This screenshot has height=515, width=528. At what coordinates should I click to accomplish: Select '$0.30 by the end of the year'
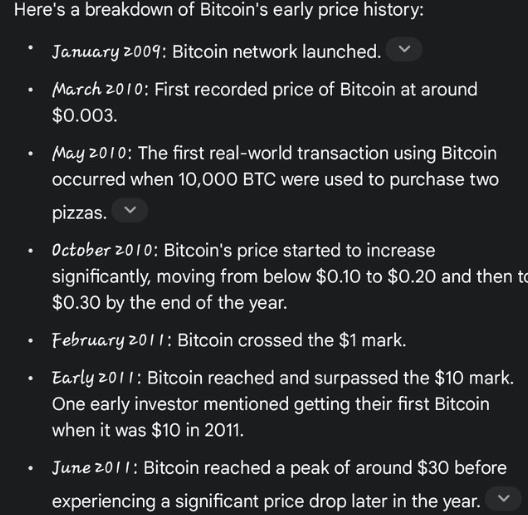pos(169,302)
